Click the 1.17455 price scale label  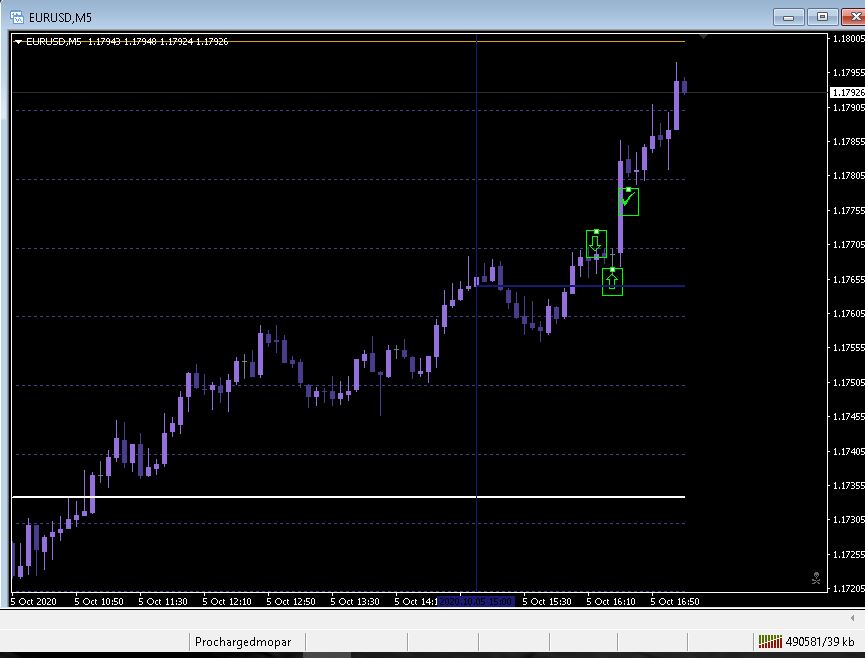click(x=848, y=416)
